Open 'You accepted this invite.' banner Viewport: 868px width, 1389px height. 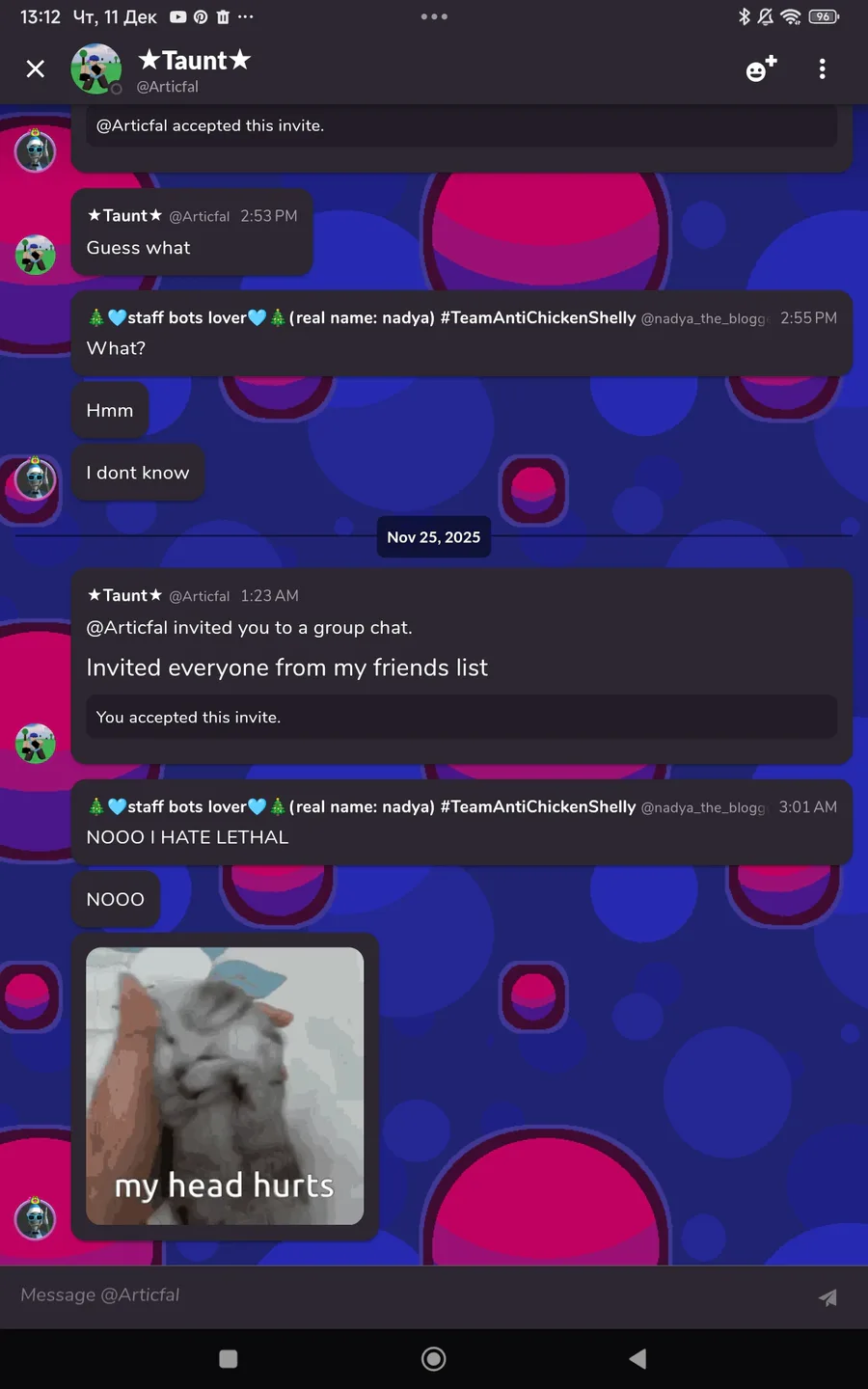(x=462, y=718)
